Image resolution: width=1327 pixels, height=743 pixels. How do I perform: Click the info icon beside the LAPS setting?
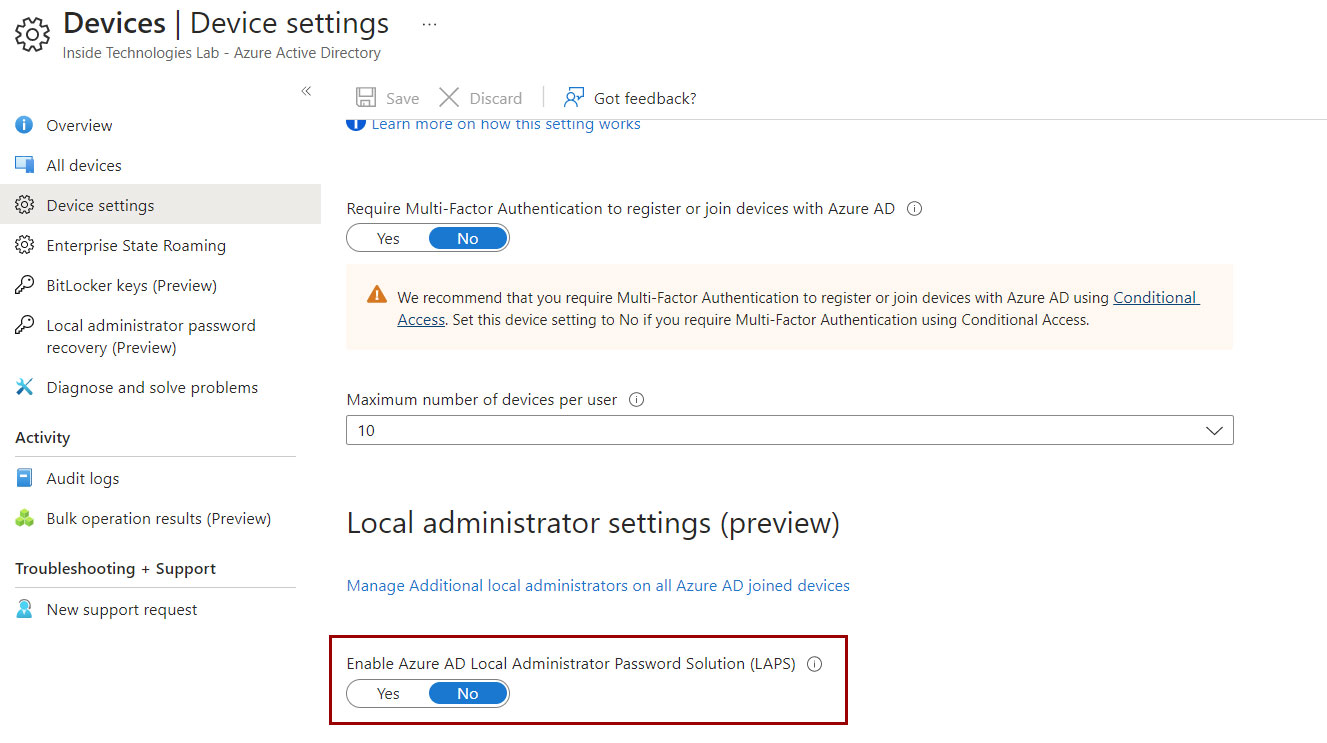(814, 663)
